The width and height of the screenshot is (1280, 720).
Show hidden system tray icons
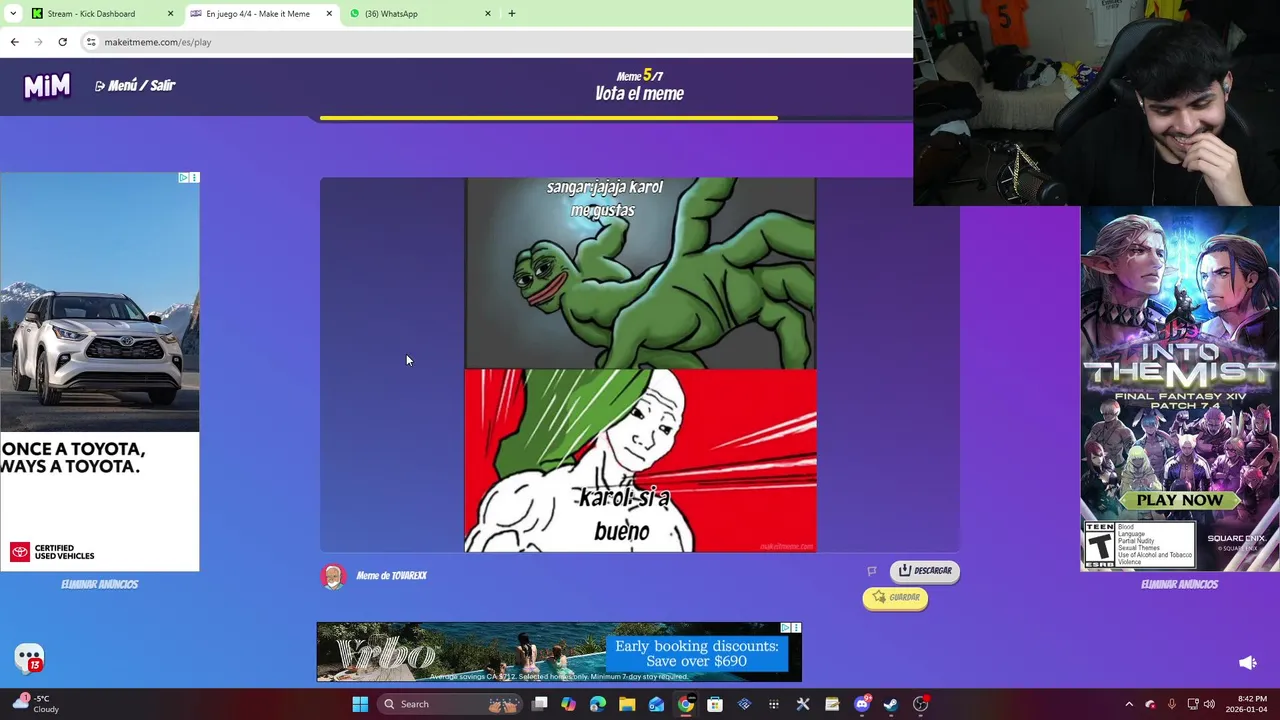tap(1129, 704)
